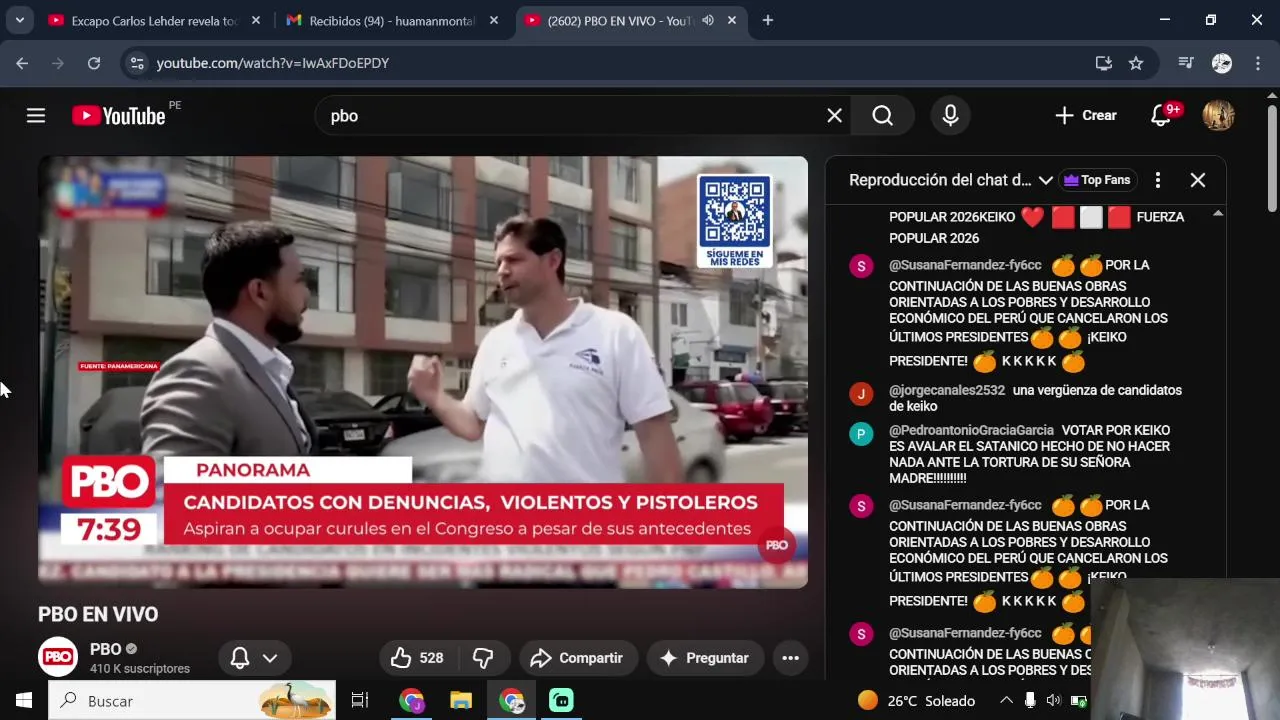Screen dimensions: 1280x720
Task: Dislike the PBO EN VIVO video
Action: point(483,658)
